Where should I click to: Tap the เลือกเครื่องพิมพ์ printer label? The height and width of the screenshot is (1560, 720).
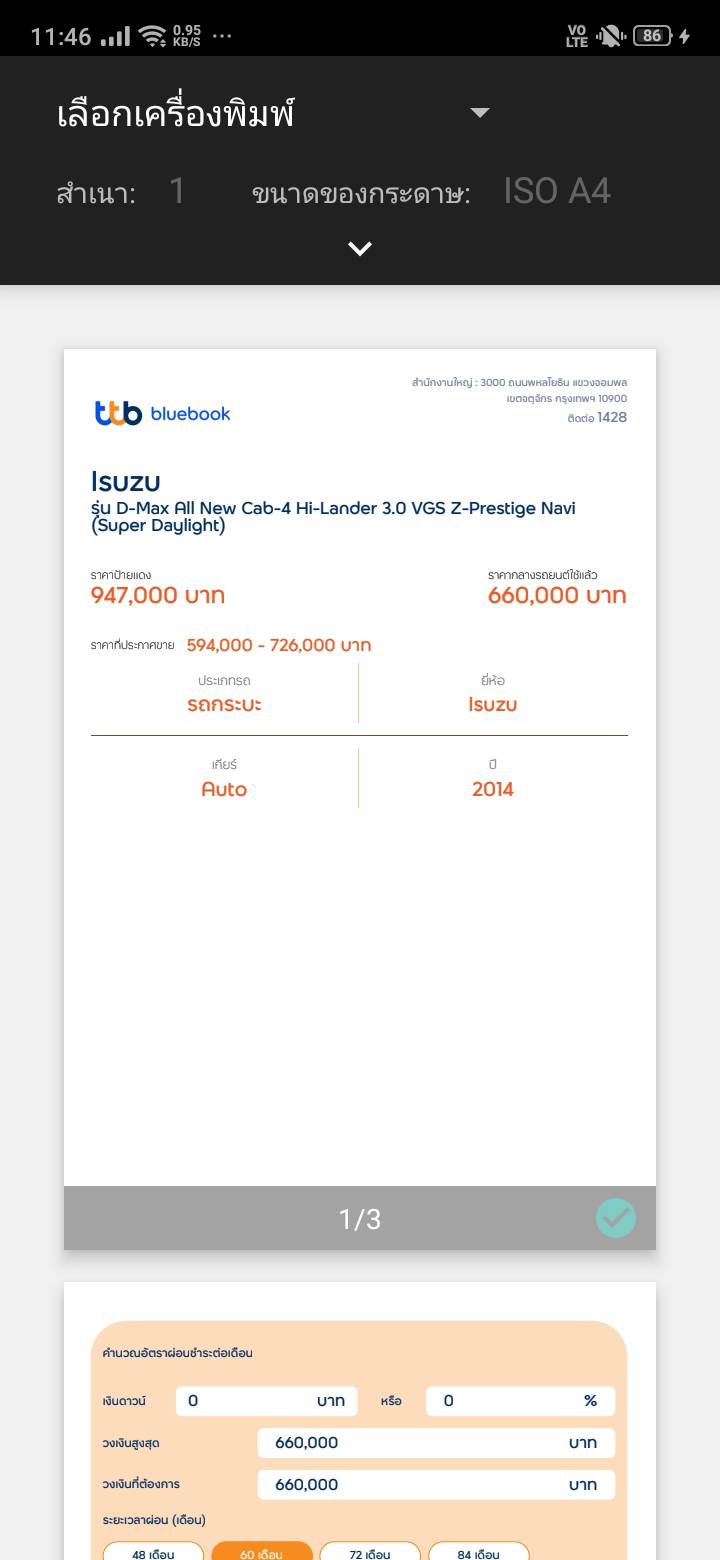coord(176,114)
